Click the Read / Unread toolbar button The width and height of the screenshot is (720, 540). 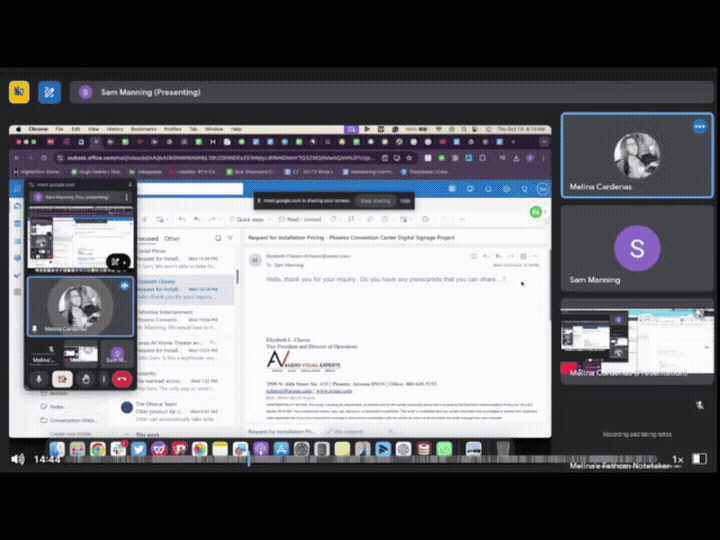[x=299, y=219]
